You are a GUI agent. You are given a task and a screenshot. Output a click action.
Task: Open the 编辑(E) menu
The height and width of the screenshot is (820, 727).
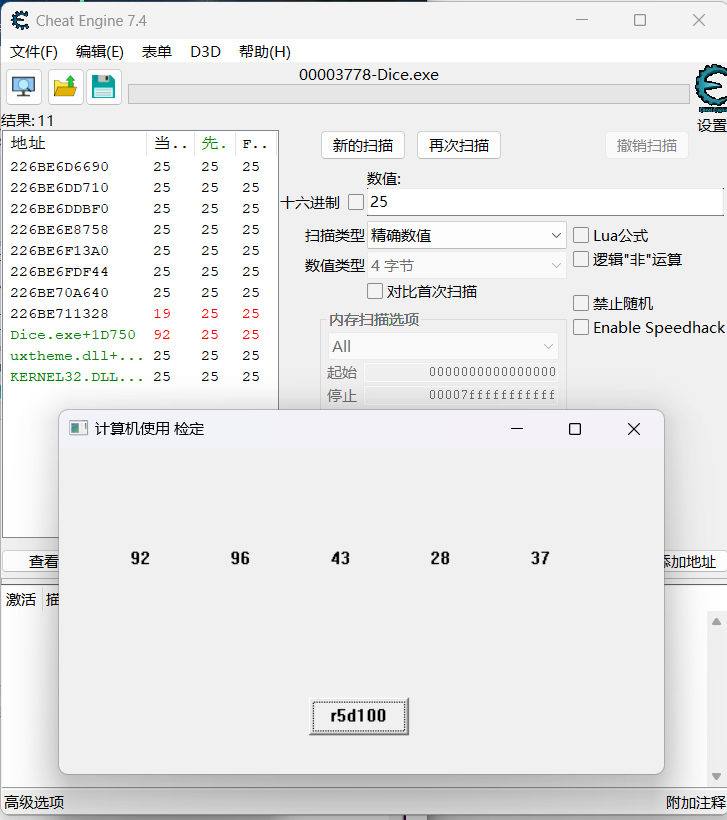pos(100,52)
